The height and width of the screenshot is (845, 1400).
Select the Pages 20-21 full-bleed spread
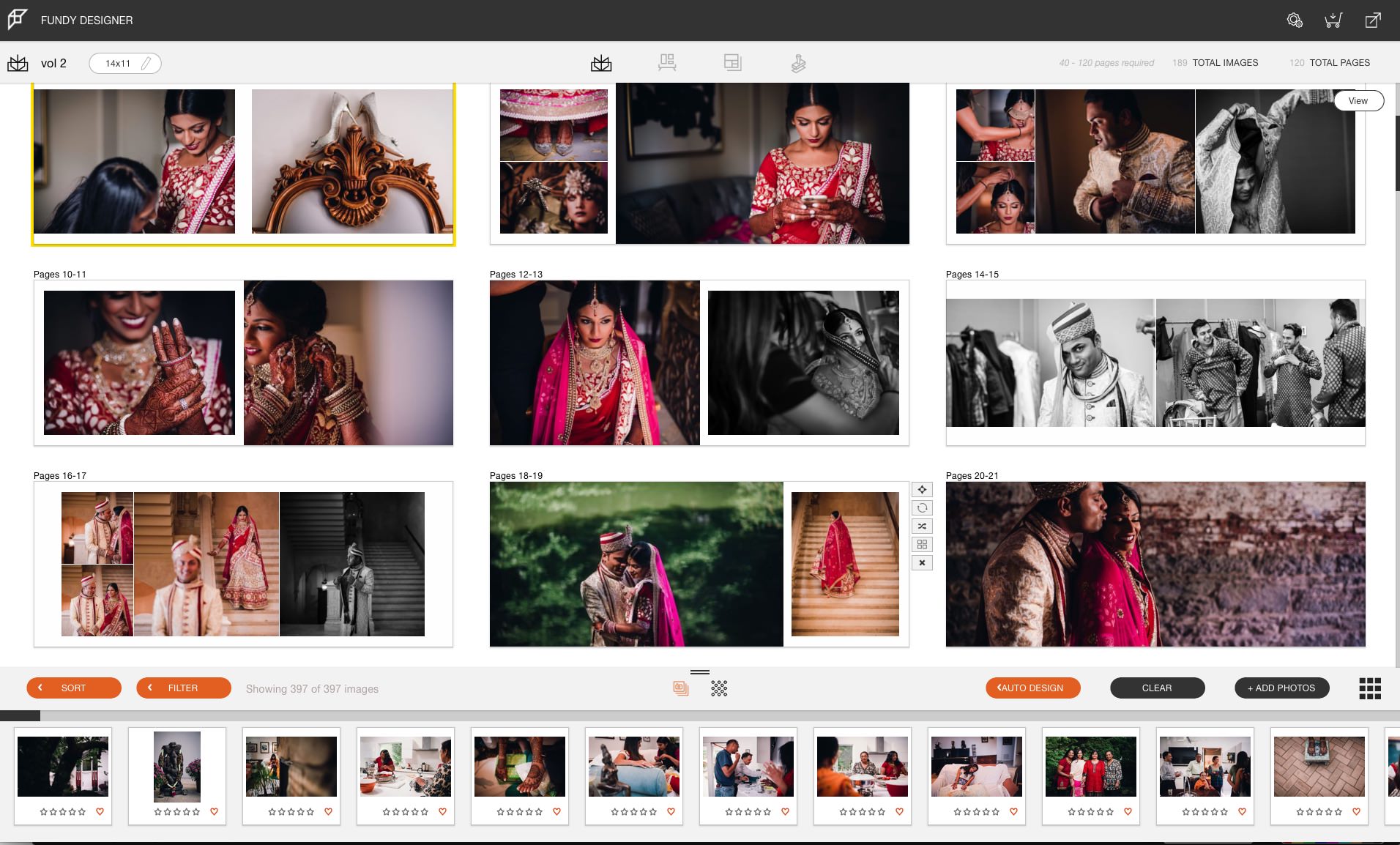[1155, 564]
